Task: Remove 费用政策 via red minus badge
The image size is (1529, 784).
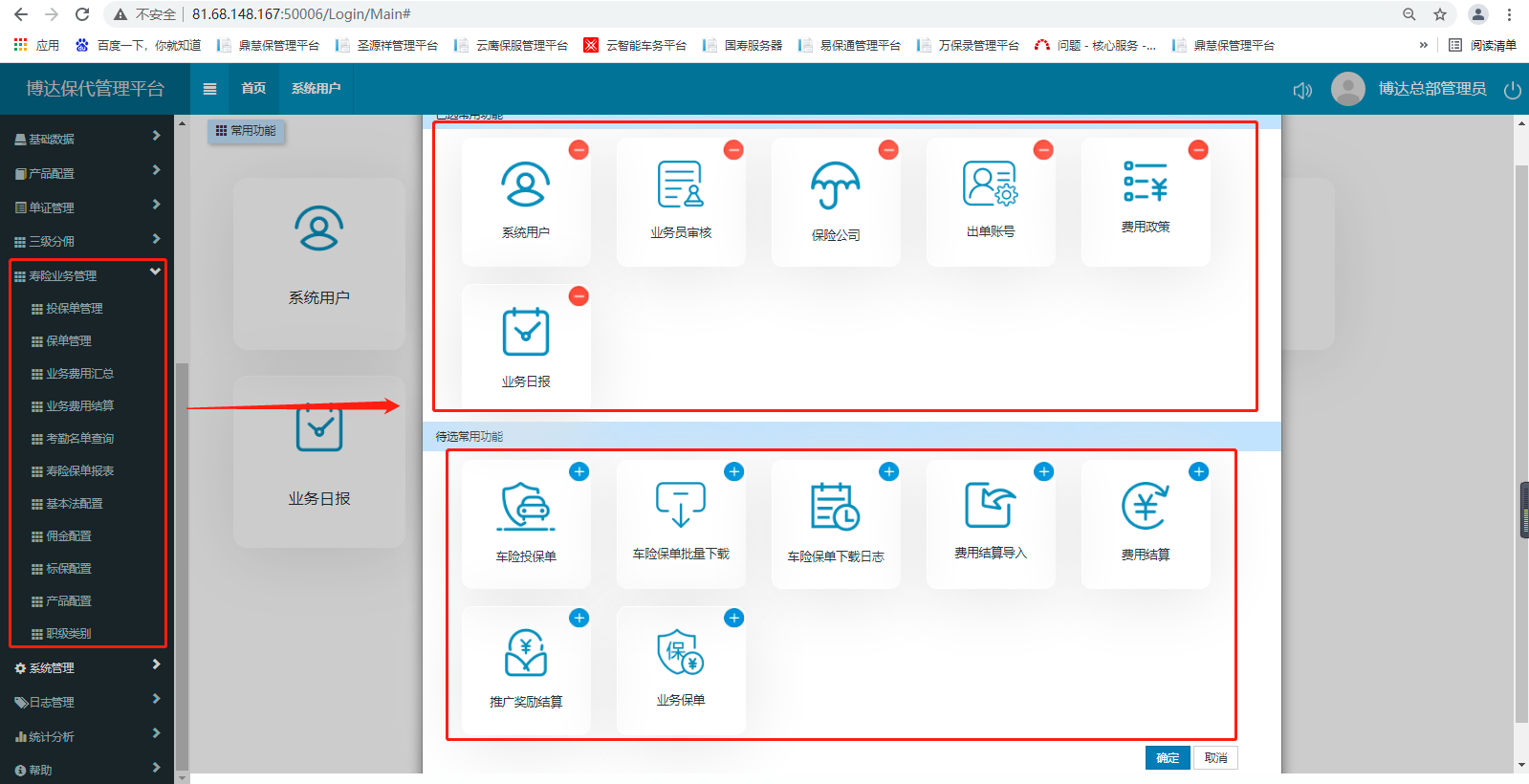Action: (1198, 150)
